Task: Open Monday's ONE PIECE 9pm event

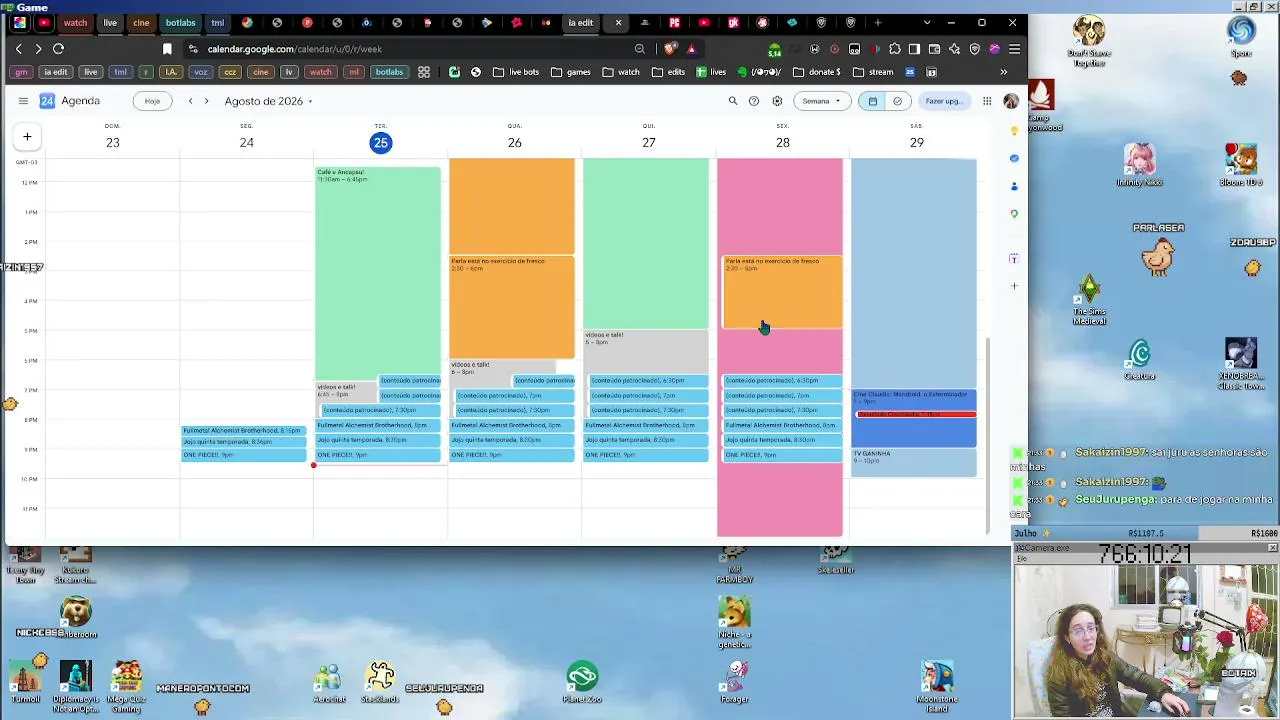Action: click(243, 455)
